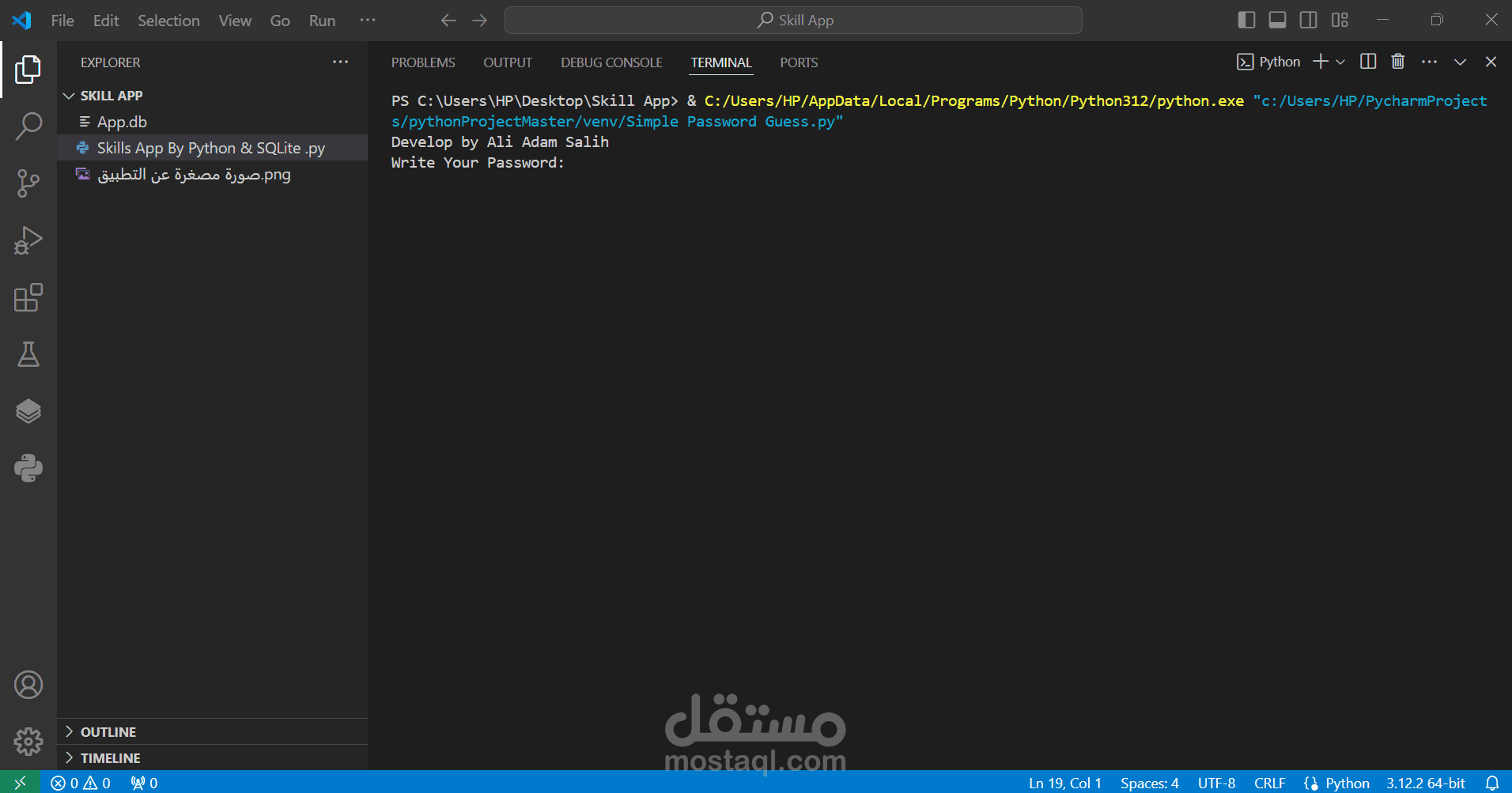Screen dimensions: 1512x793
Task: Switch to the DEBUG CONSOLE tab
Action: [611, 62]
